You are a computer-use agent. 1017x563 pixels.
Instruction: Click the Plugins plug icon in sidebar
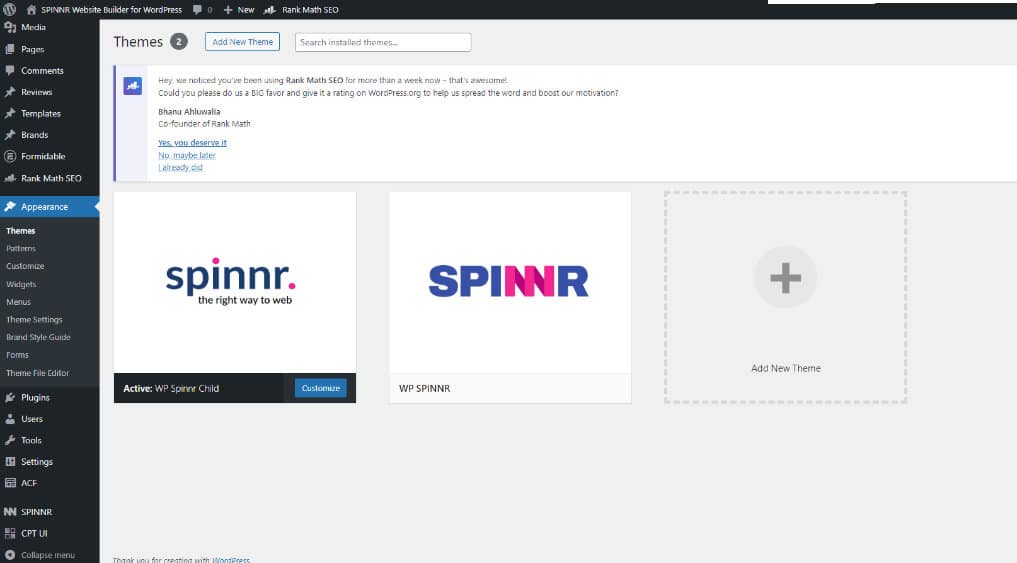click(x=10, y=397)
